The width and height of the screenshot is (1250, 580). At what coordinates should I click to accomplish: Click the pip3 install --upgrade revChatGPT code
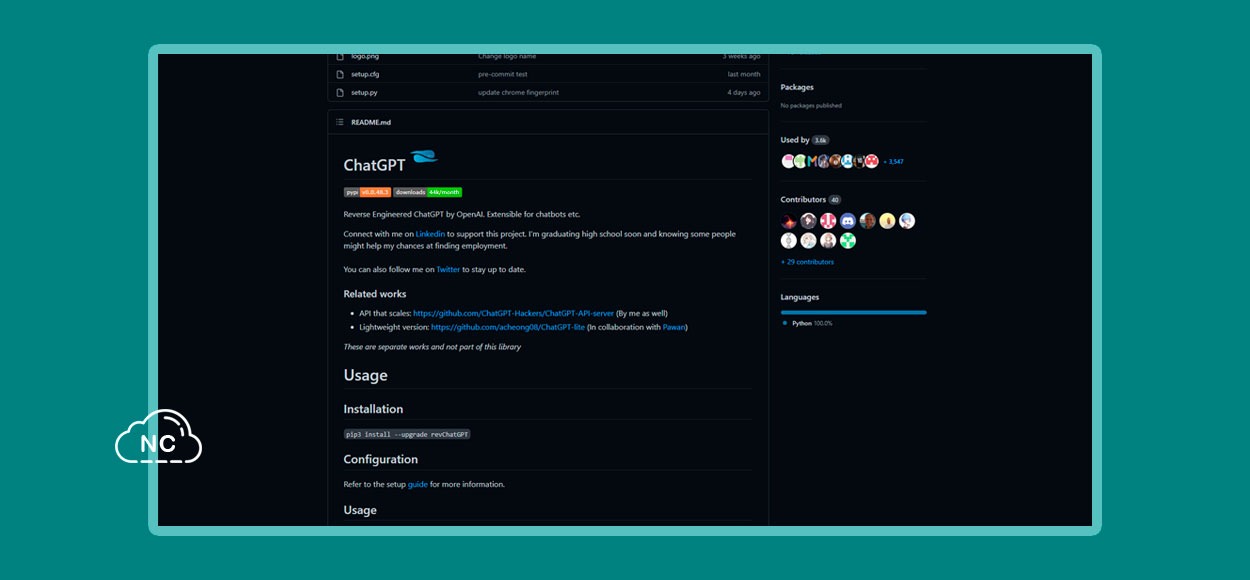click(407, 434)
